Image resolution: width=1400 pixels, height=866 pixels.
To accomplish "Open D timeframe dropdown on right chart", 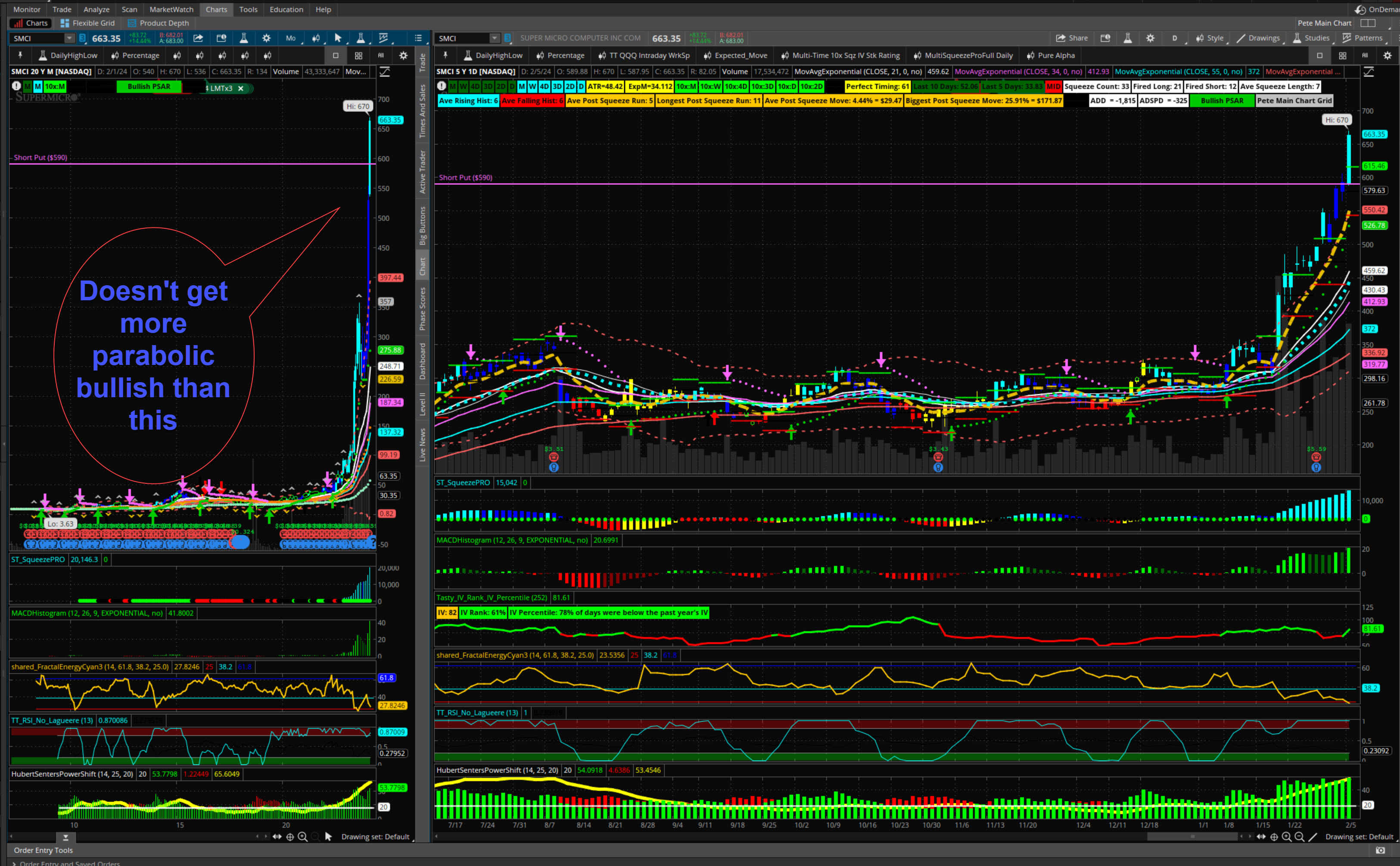I will (x=1174, y=38).
